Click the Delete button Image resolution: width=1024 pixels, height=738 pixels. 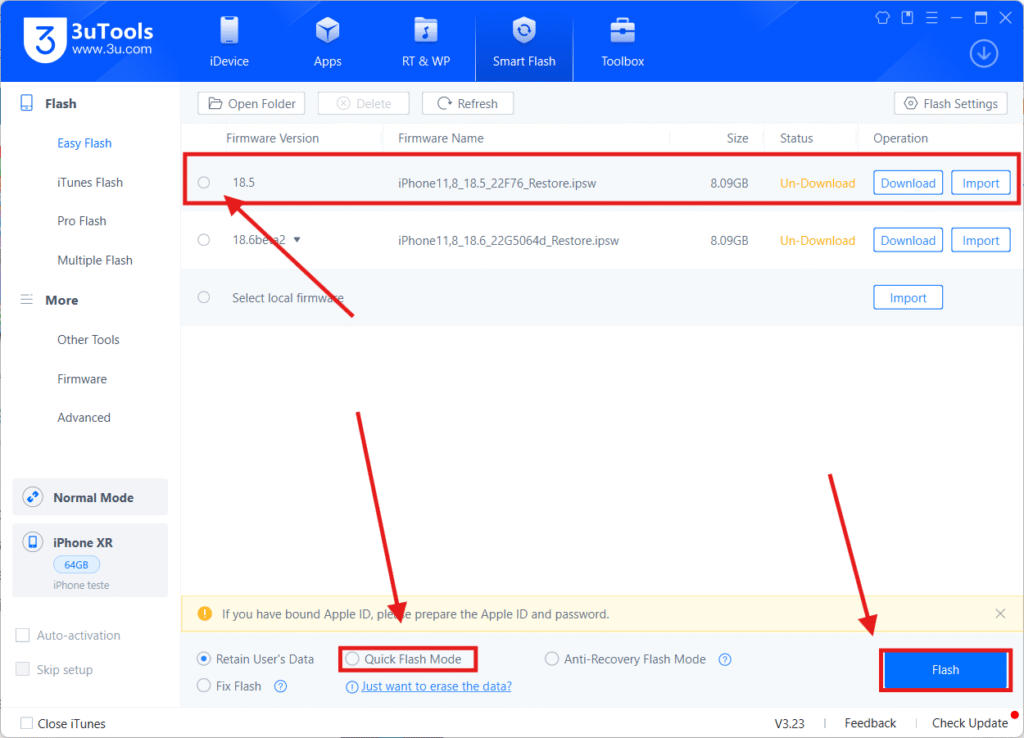(x=364, y=103)
